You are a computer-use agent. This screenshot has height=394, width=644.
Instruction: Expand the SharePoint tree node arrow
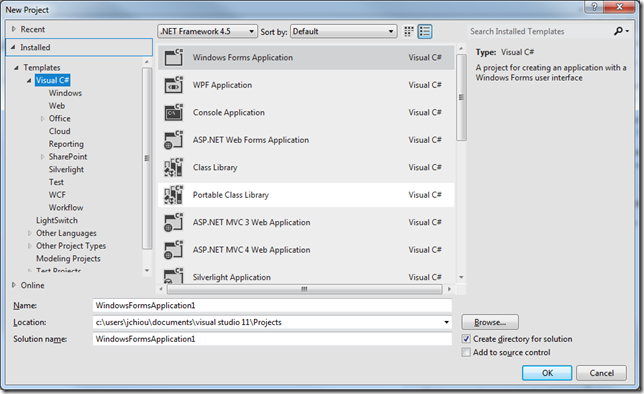click(42, 157)
